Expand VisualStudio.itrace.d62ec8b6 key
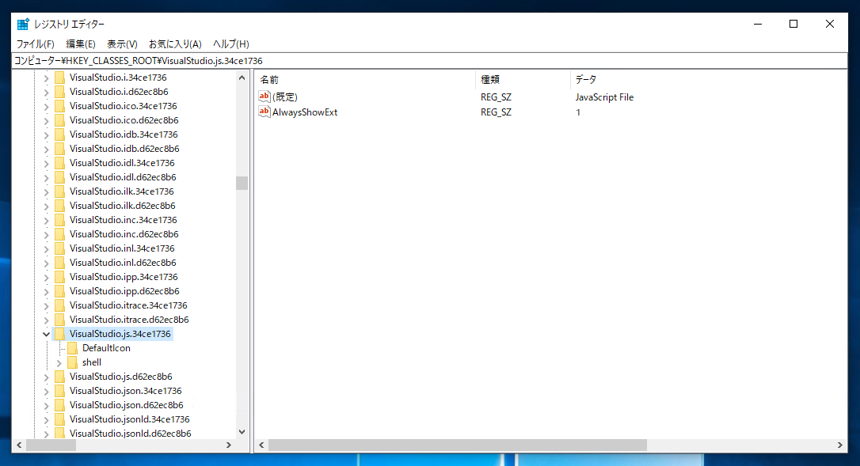The height and width of the screenshot is (466, 860). (46, 320)
